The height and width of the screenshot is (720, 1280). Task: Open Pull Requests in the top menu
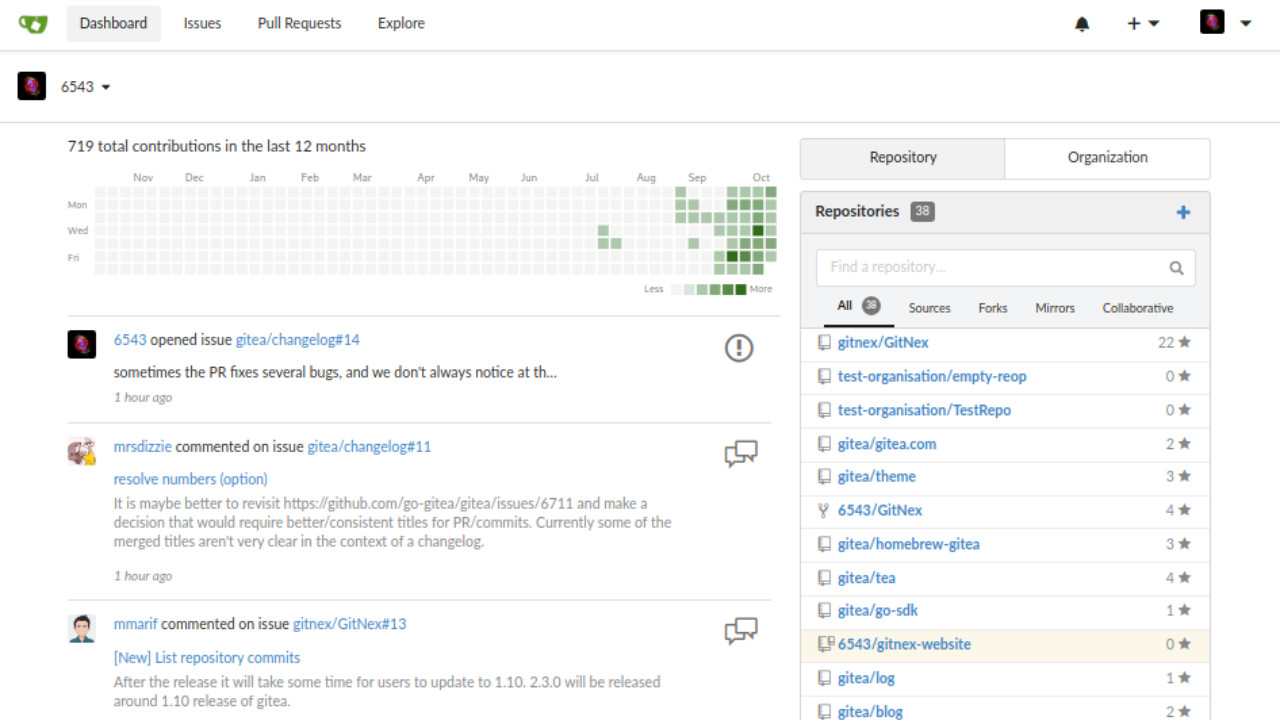(x=299, y=23)
